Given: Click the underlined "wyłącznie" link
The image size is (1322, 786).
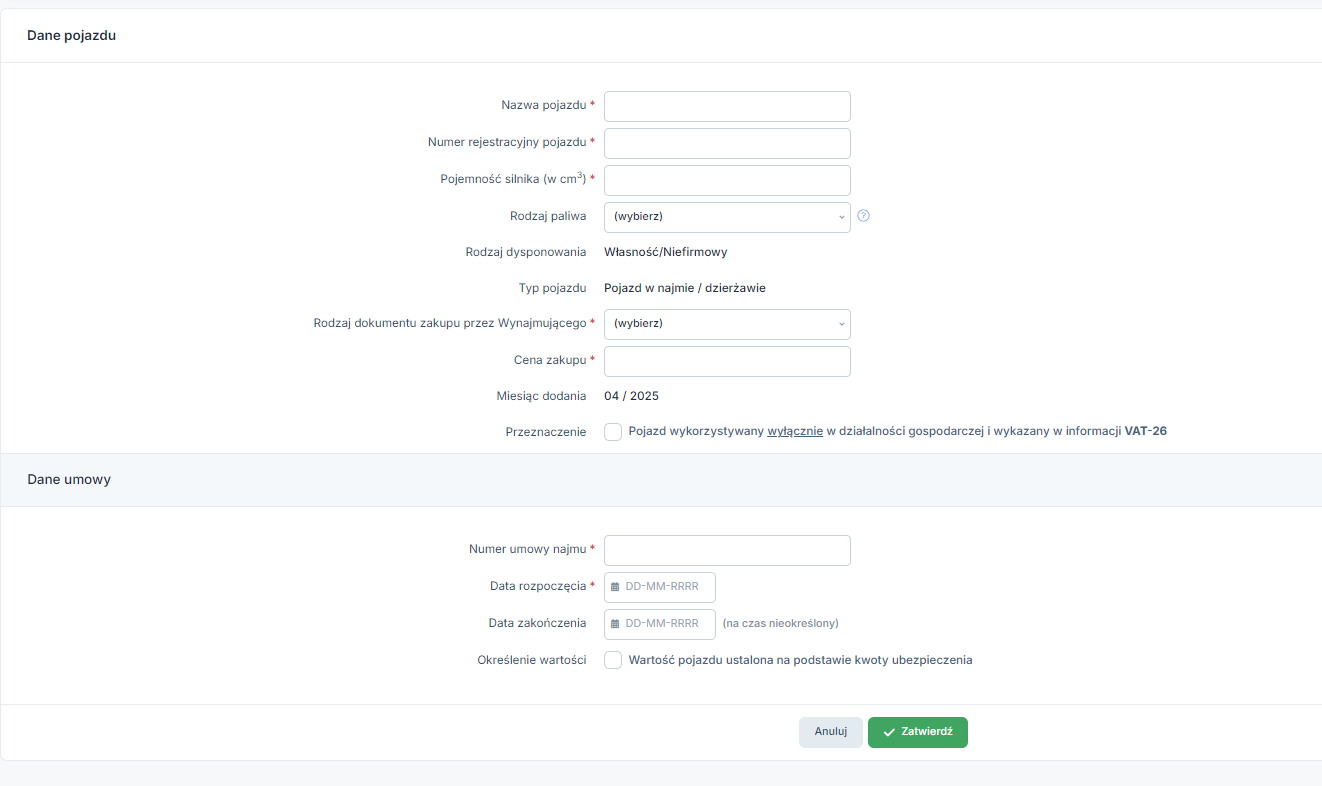Looking at the screenshot, I should [795, 432].
